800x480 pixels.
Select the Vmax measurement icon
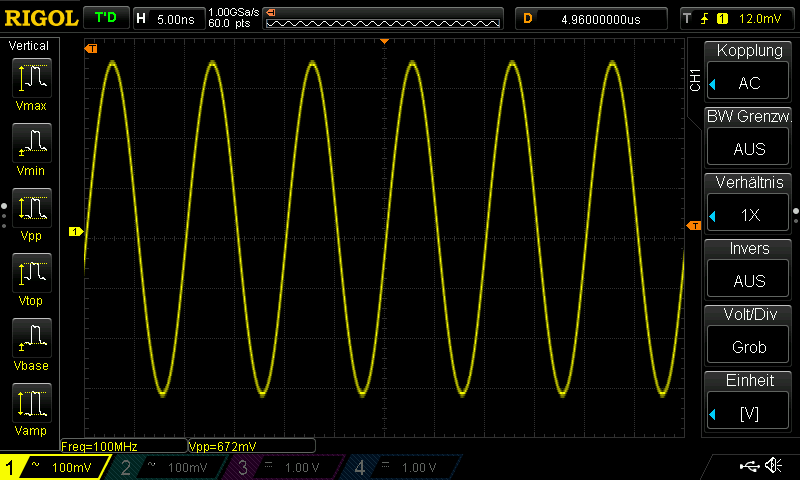(x=32, y=78)
